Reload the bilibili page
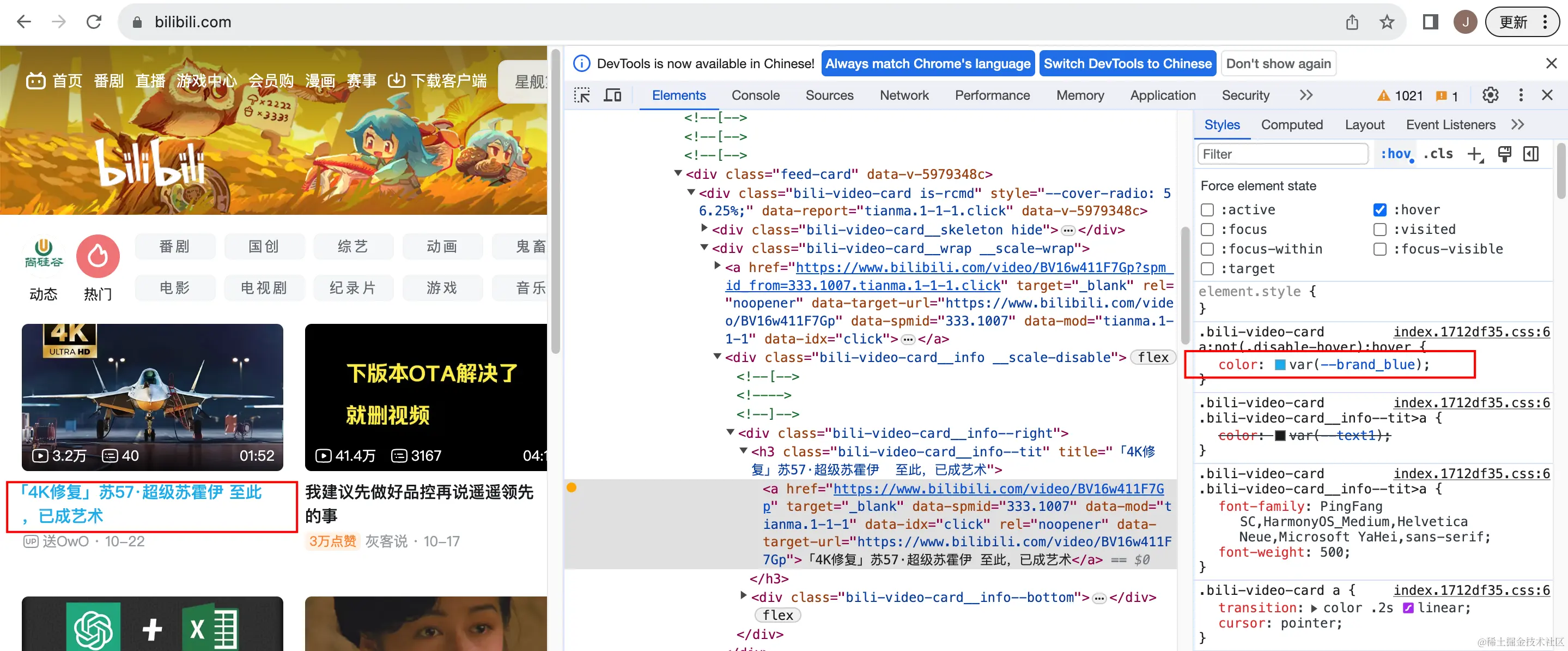The height and width of the screenshot is (651, 1568). (94, 22)
